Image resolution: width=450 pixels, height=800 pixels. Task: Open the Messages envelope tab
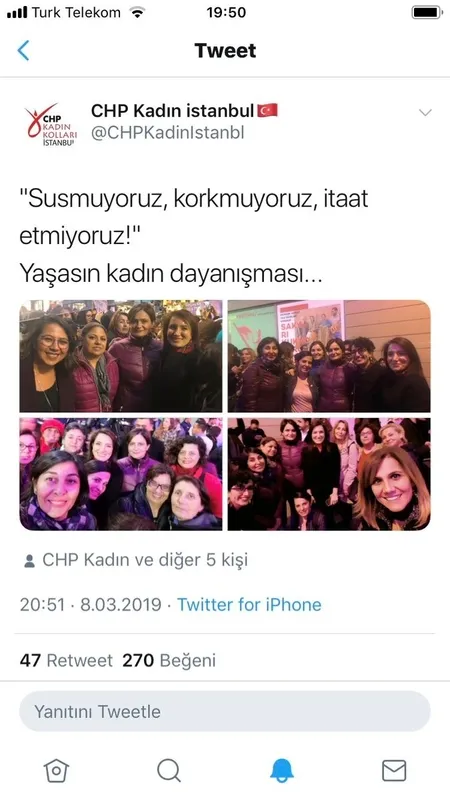coord(394,770)
